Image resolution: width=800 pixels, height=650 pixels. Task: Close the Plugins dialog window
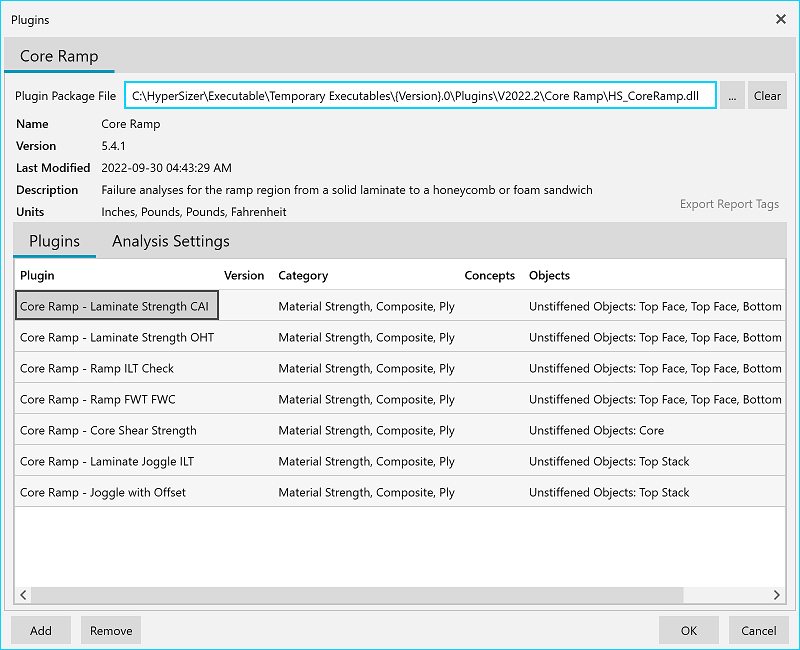tap(781, 19)
